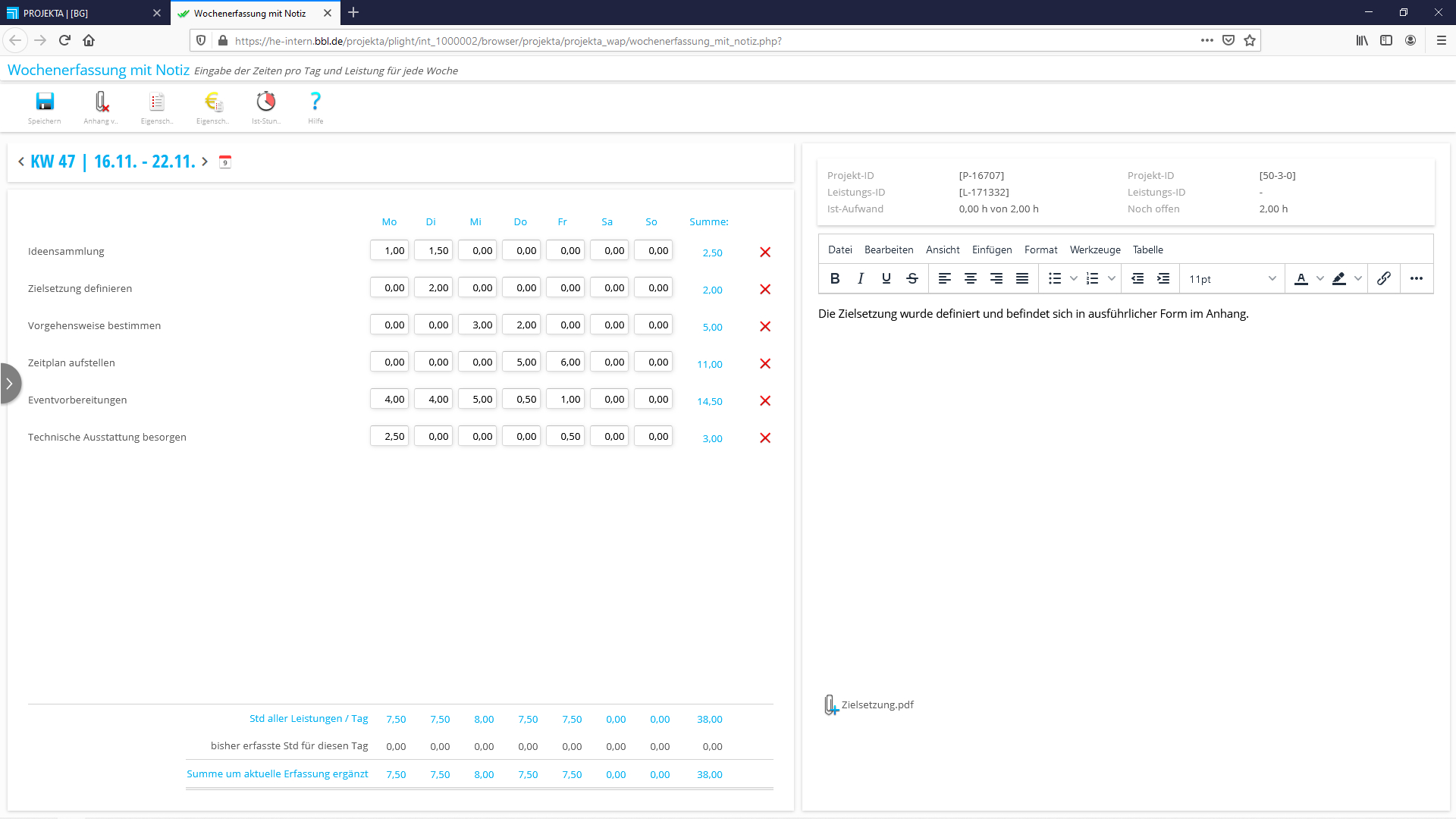Click Monday hours field for Zeitplan aufstellen
The width and height of the screenshot is (1456, 819).
pos(390,362)
